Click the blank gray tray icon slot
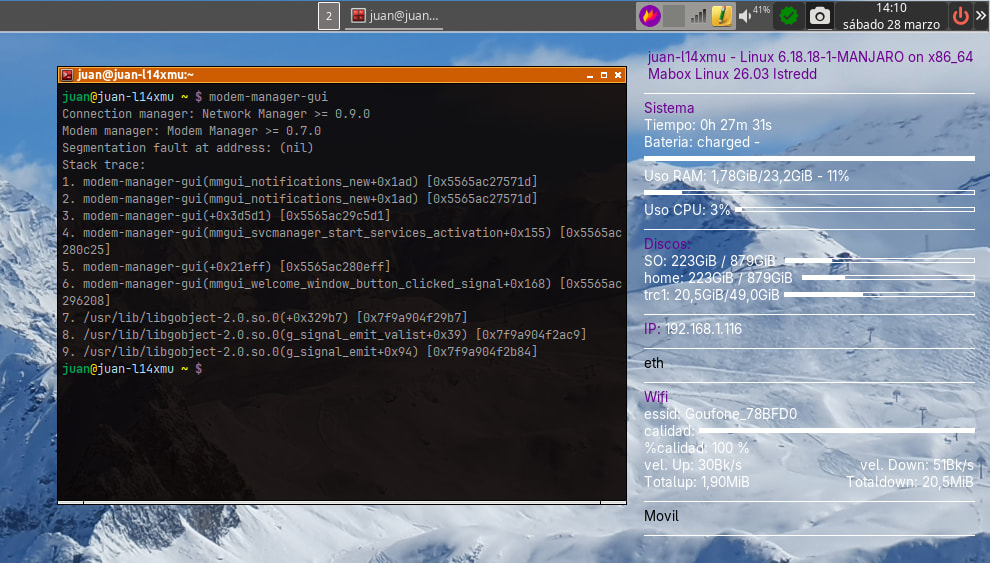This screenshot has height=563, width=990. 674,16
